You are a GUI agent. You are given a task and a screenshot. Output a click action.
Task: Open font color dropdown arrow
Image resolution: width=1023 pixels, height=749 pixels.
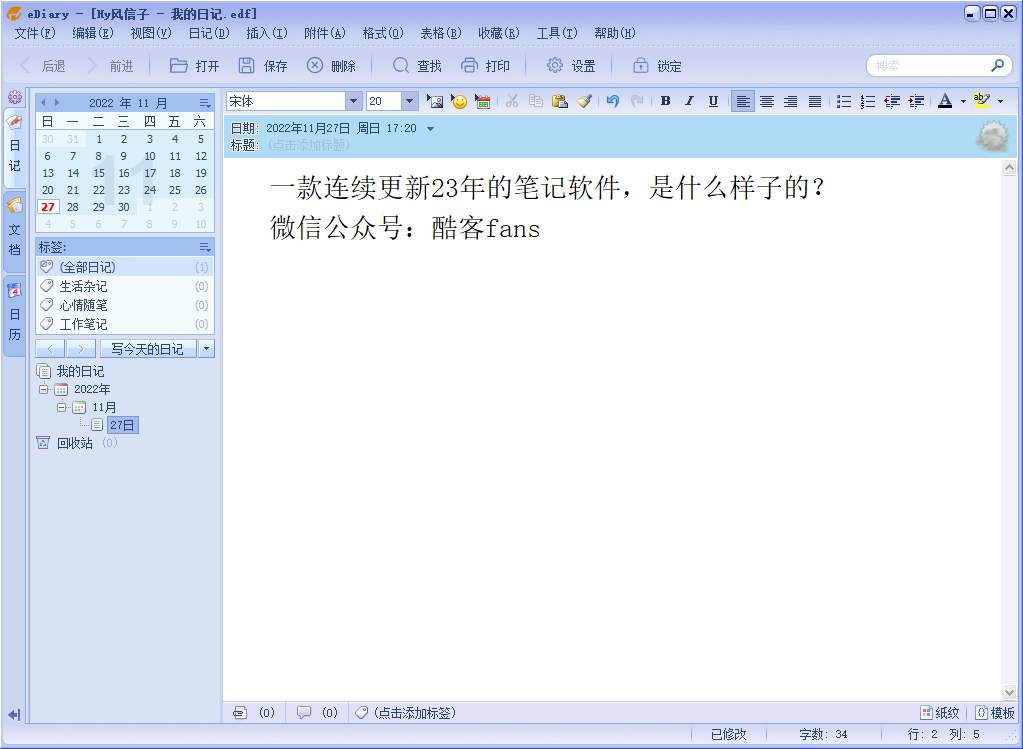[963, 102]
